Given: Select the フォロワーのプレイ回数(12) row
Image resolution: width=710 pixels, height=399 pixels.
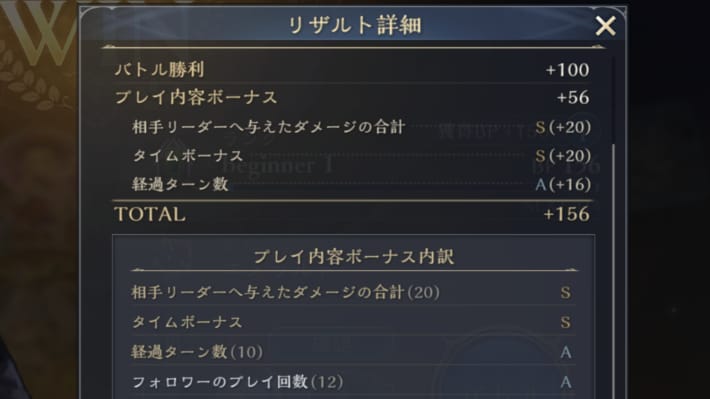Looking at the screenshot, I should [x=352, y=382].
